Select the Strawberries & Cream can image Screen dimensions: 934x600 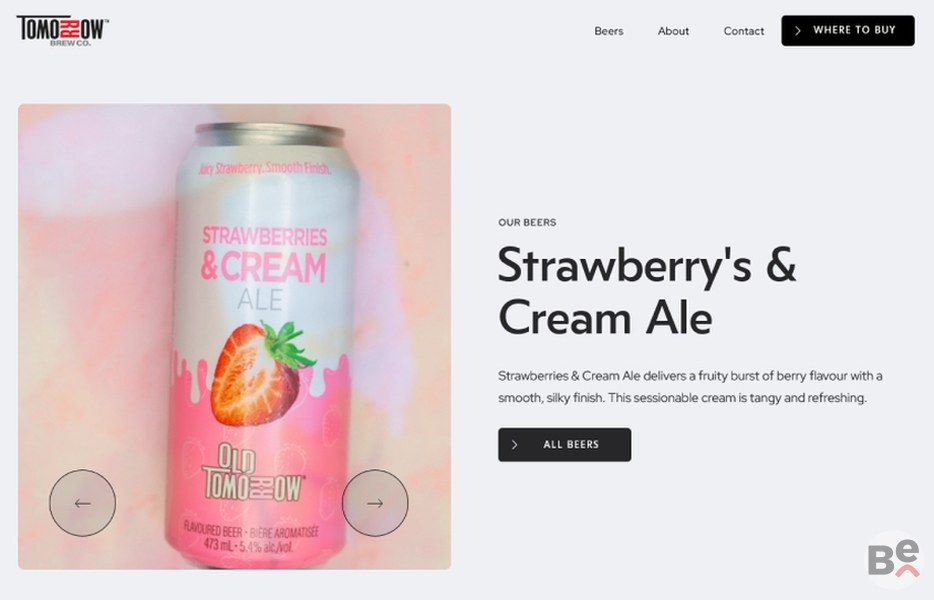pyautogui.click(x=262, y=346)
